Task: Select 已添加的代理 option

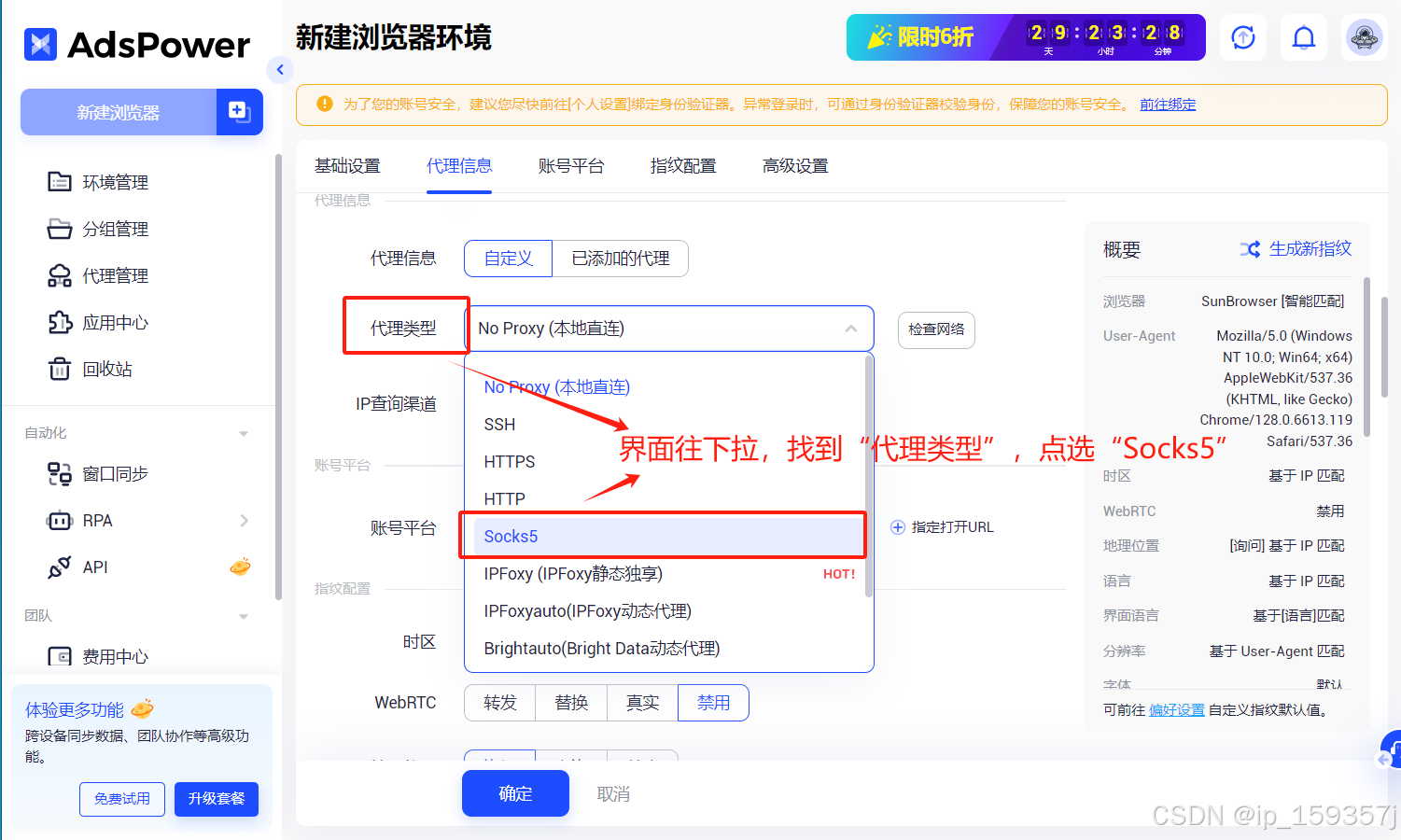Action: click(x=621, y=259)
